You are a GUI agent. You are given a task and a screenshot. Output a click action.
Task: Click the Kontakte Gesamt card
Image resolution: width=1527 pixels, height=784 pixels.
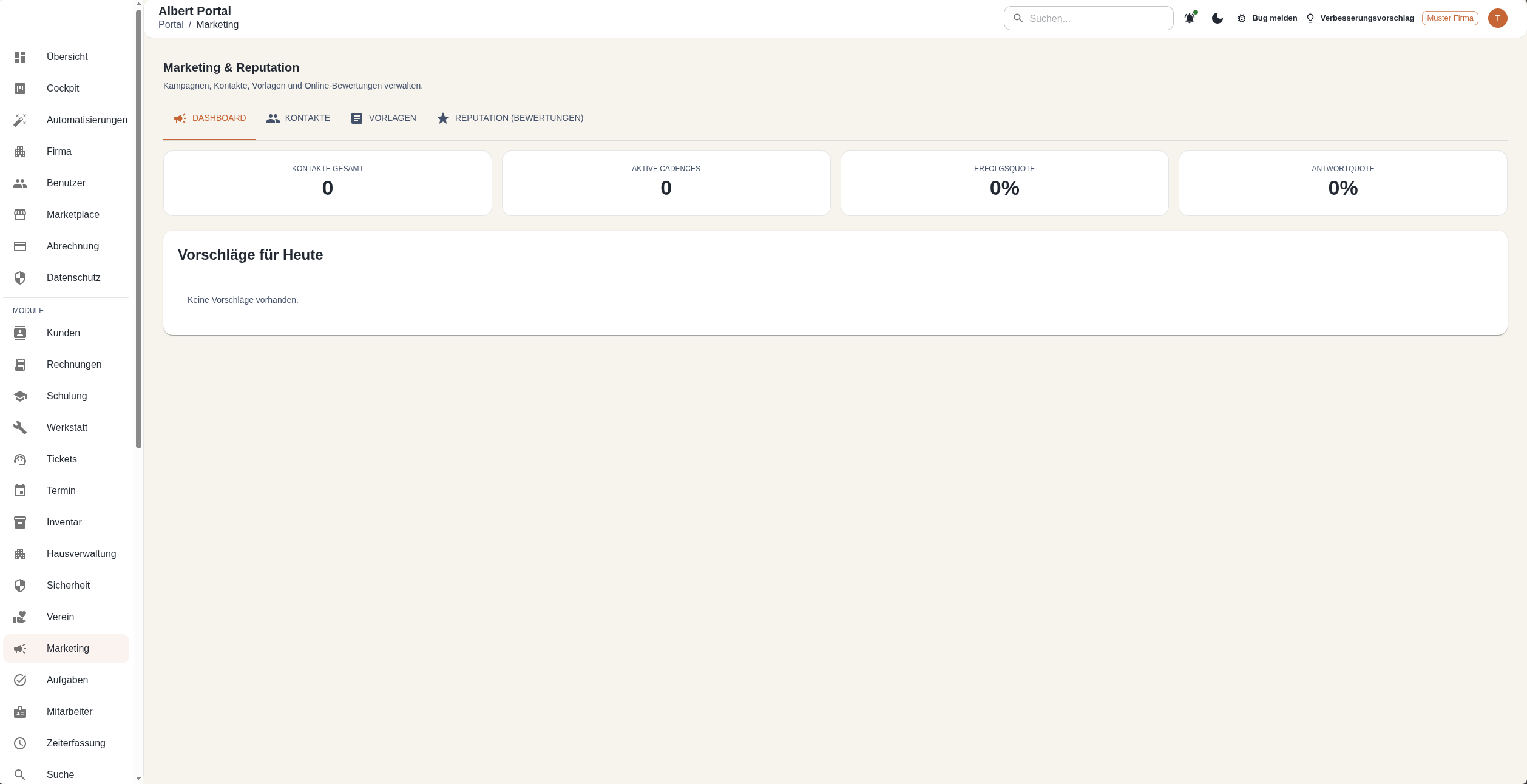328,183
